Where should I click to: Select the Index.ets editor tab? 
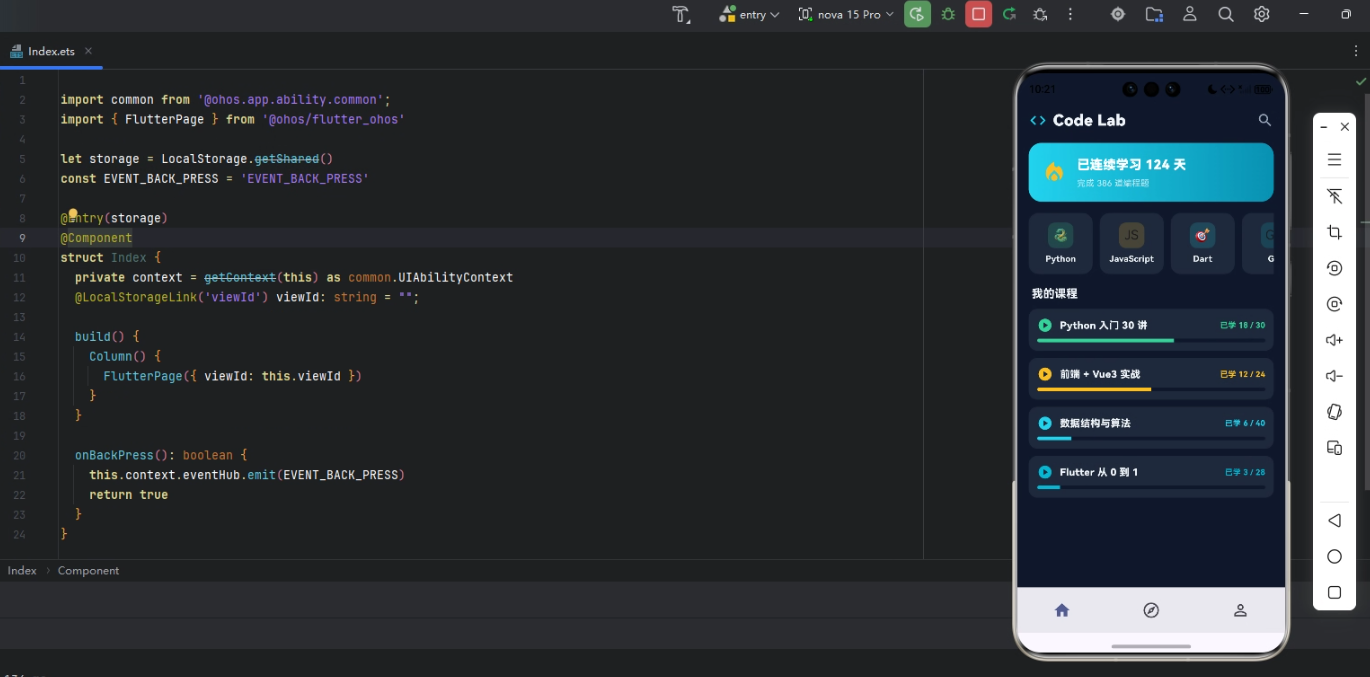click(51, 51)
